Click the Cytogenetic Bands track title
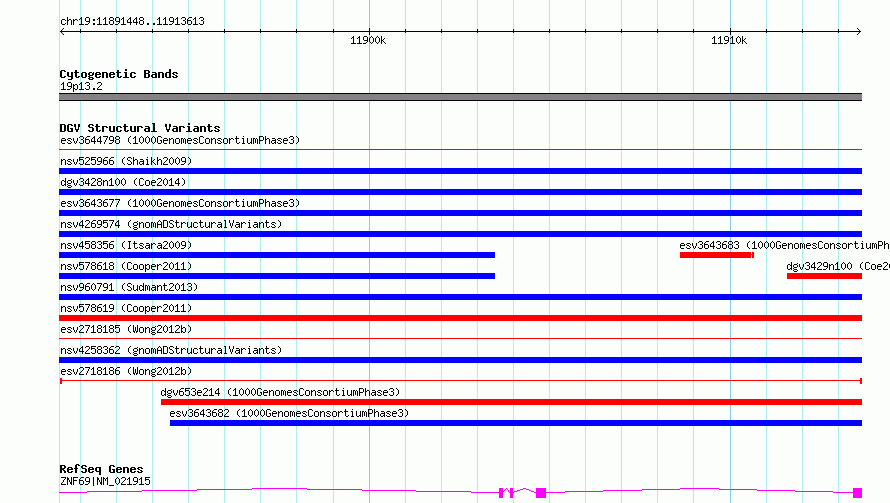The image size is (890, 503). (x=119, y=74)
